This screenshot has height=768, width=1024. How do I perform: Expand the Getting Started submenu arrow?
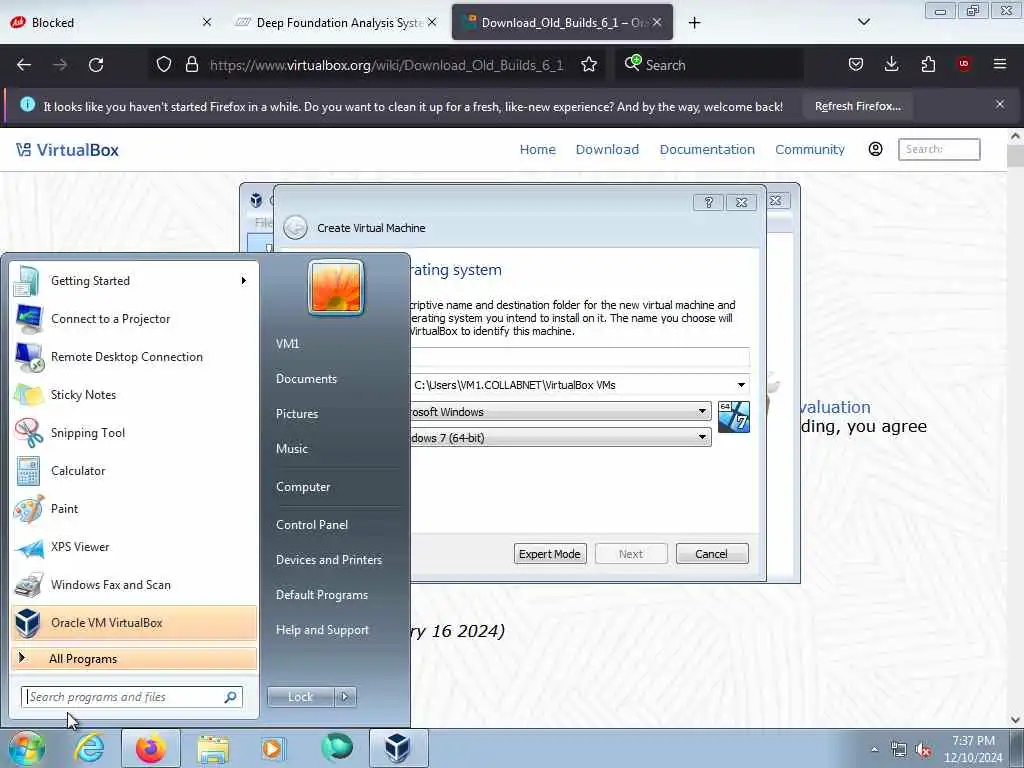click(x=244, y=281)
